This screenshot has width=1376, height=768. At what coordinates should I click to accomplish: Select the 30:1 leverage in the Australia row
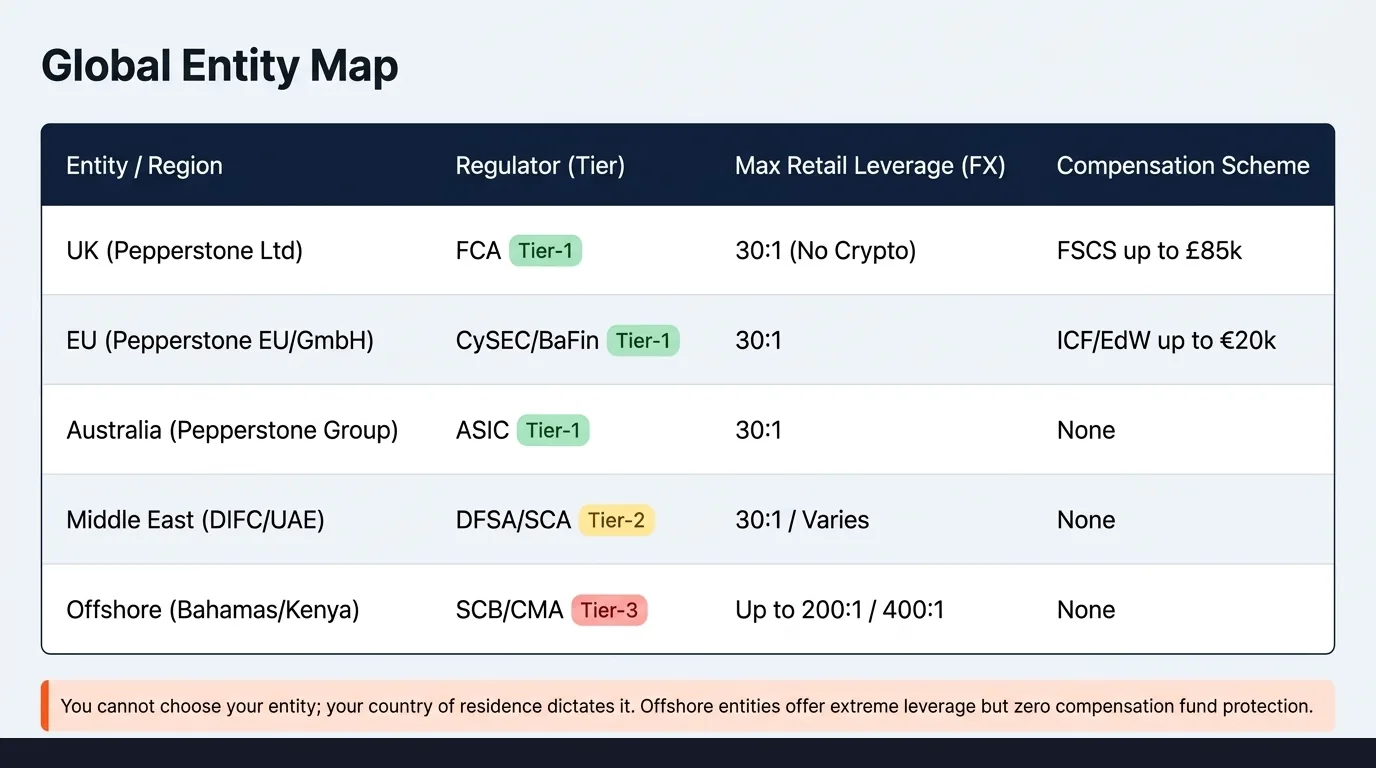coord(758,430)
